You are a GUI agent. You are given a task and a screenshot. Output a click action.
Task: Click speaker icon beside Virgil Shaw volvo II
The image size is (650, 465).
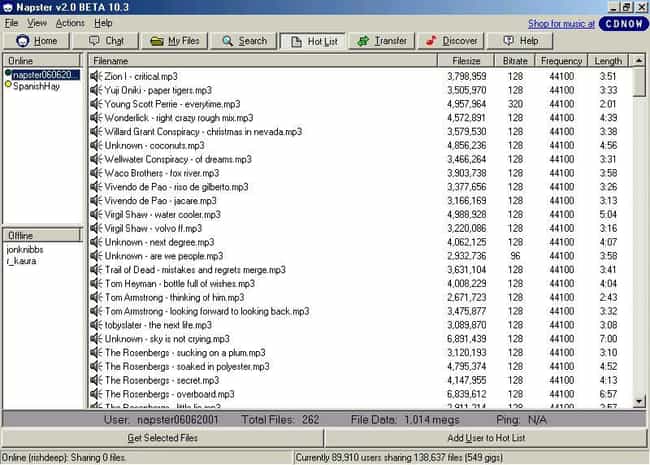click(96, 228)
